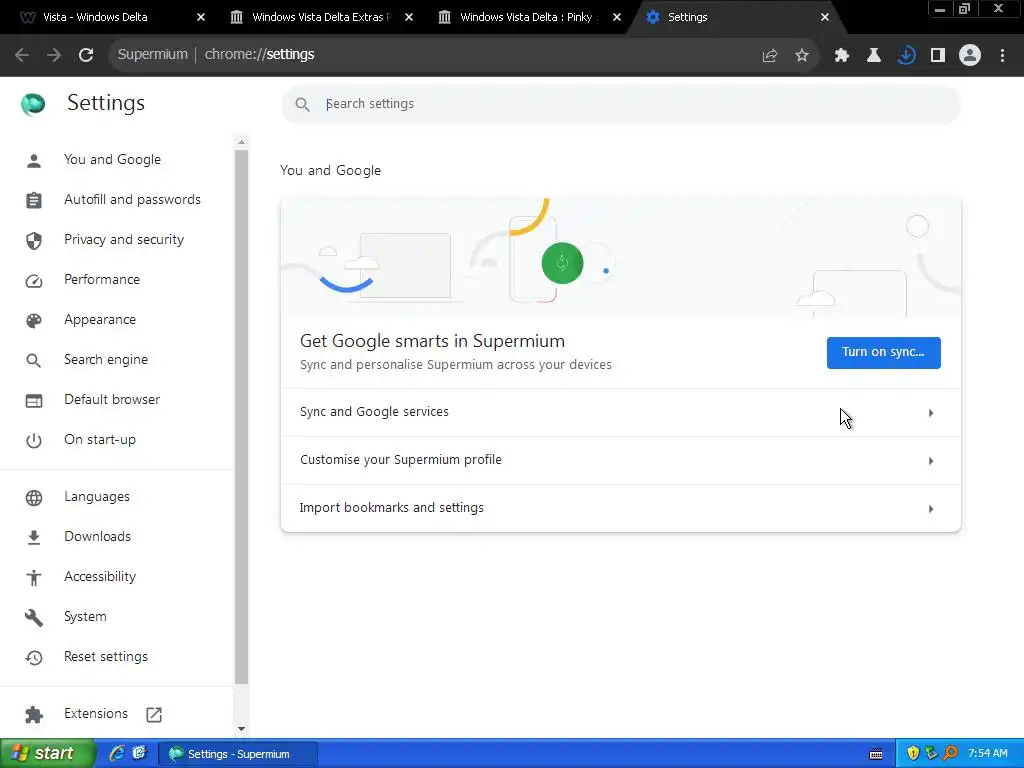This screenshot has width=1024, height=768.
Task: Click the person icon for You and Google
Action: pos(34,160)
